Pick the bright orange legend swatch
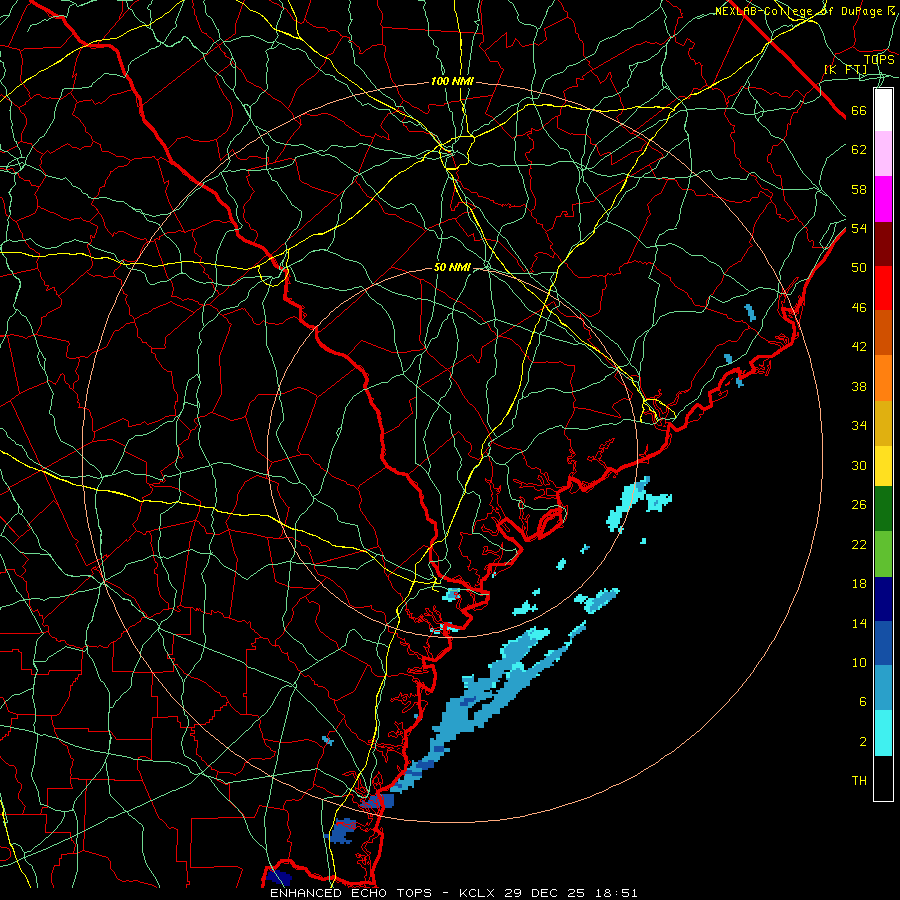Screen dimensions: 900x900 coord(883,378)
